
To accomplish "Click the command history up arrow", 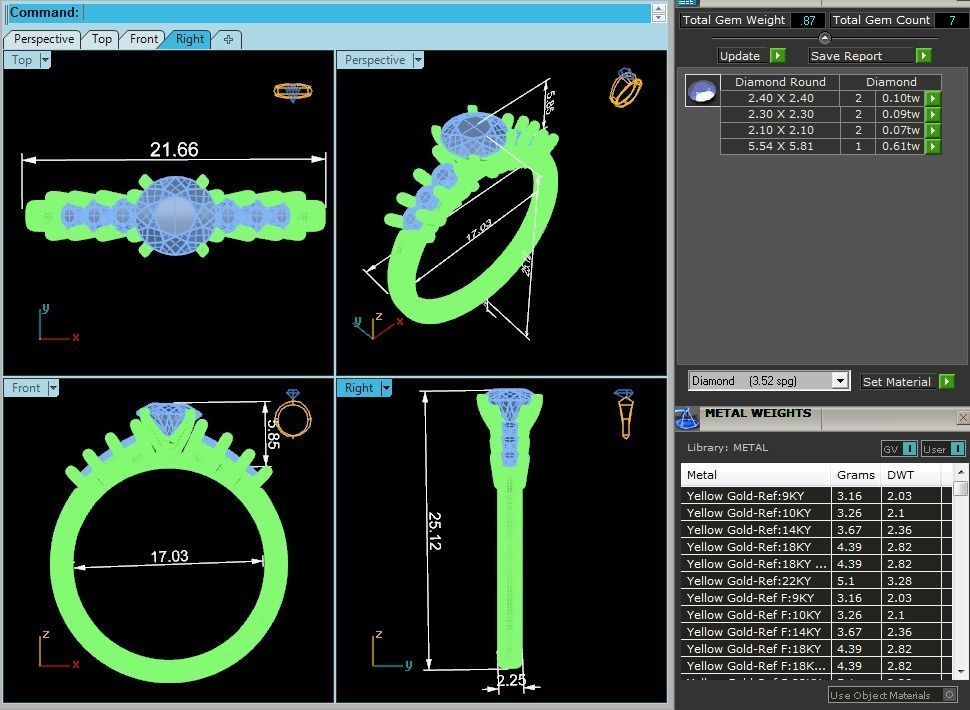I will pos(659,8).
